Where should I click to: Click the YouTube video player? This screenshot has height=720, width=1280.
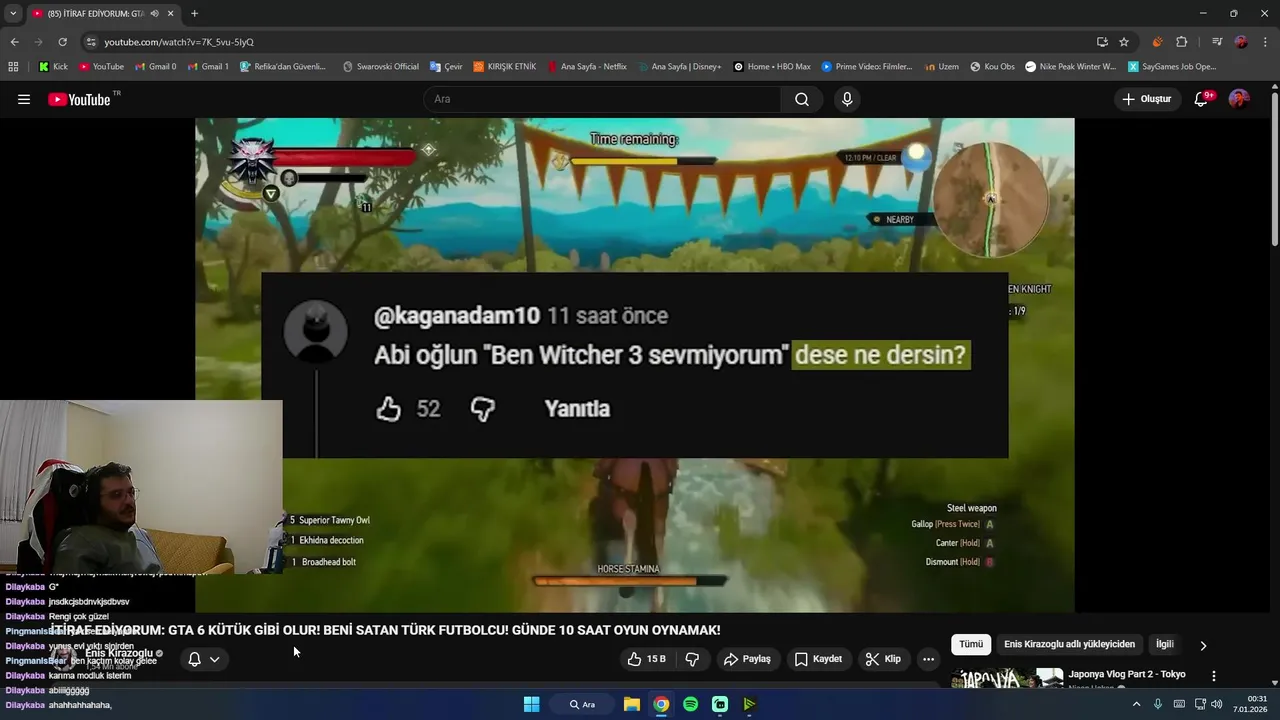[x=634, y=365]
